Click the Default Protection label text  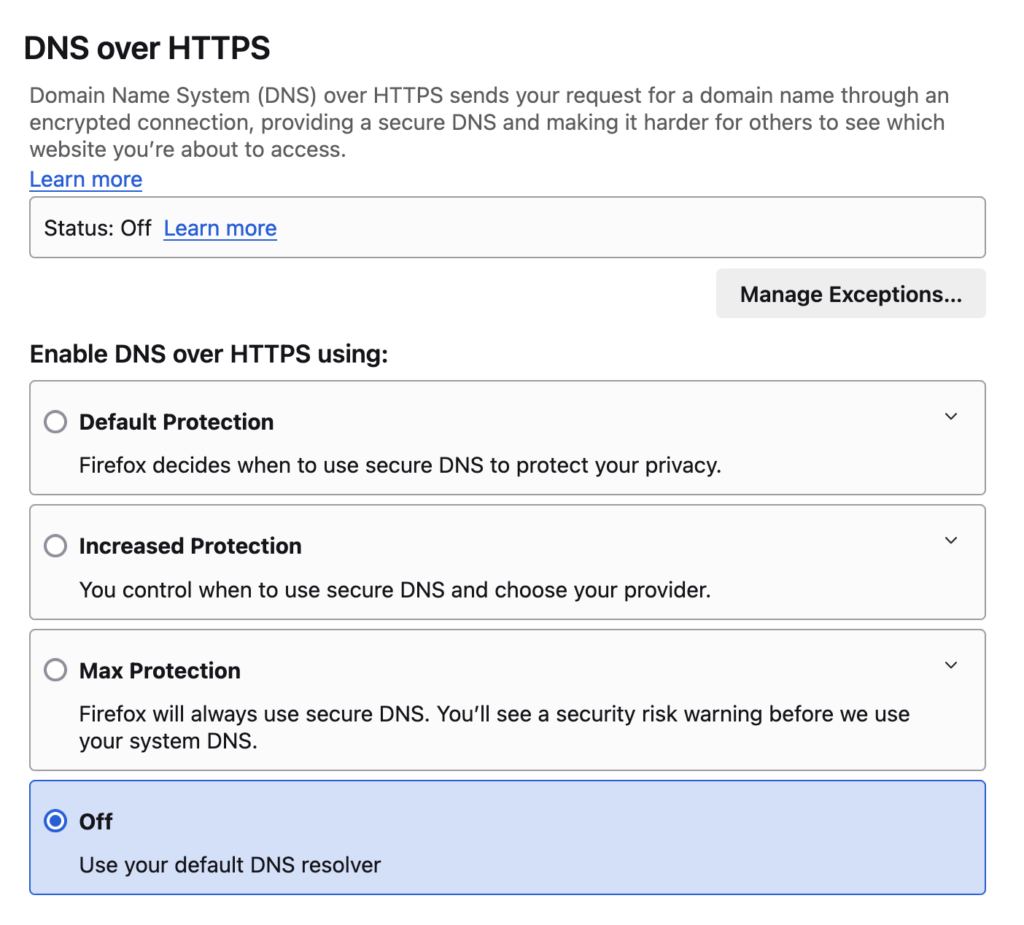click(176, 422)
